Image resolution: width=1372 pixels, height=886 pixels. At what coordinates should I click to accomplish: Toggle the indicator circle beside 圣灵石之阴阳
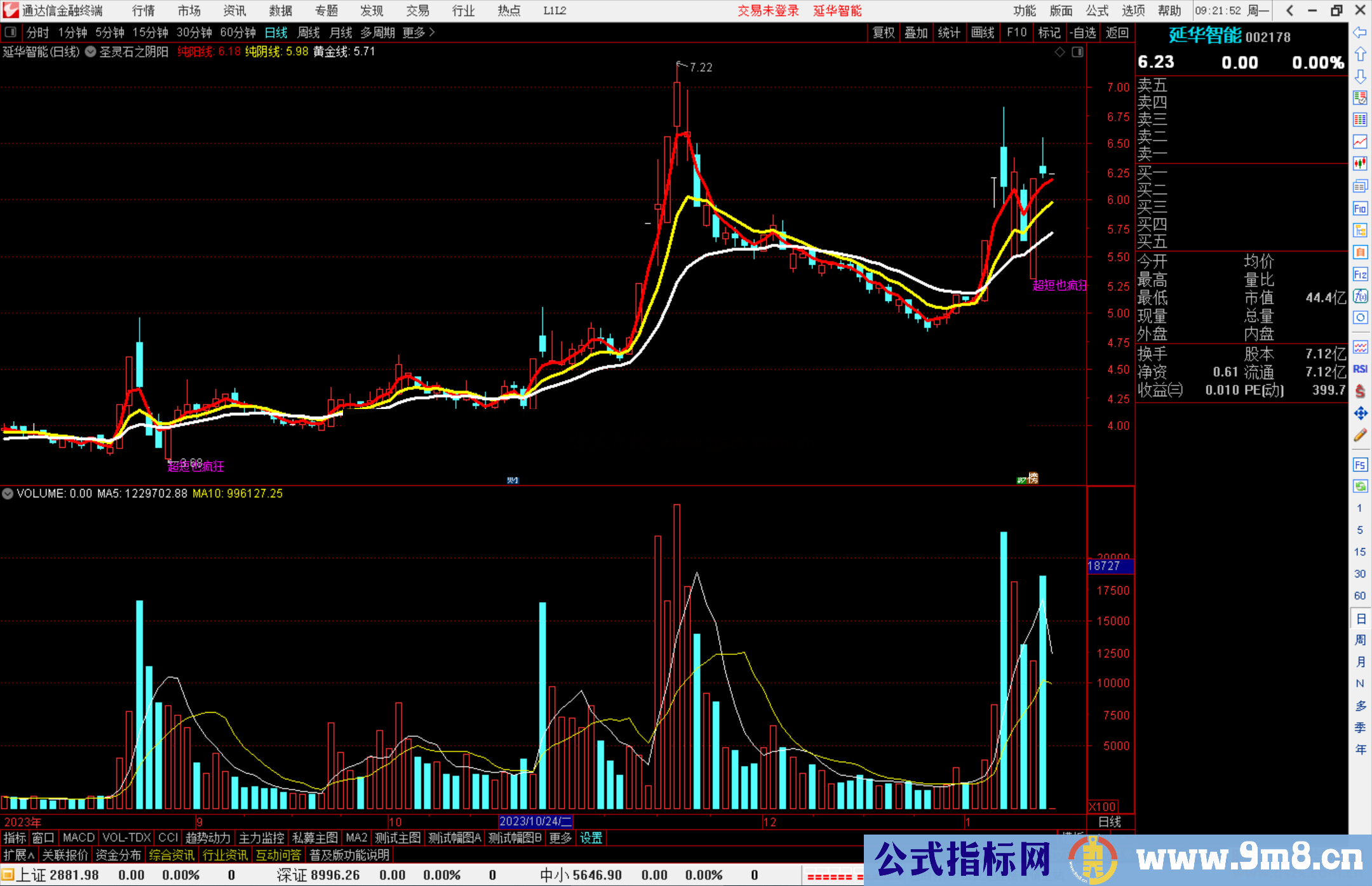tap(91, 51)
